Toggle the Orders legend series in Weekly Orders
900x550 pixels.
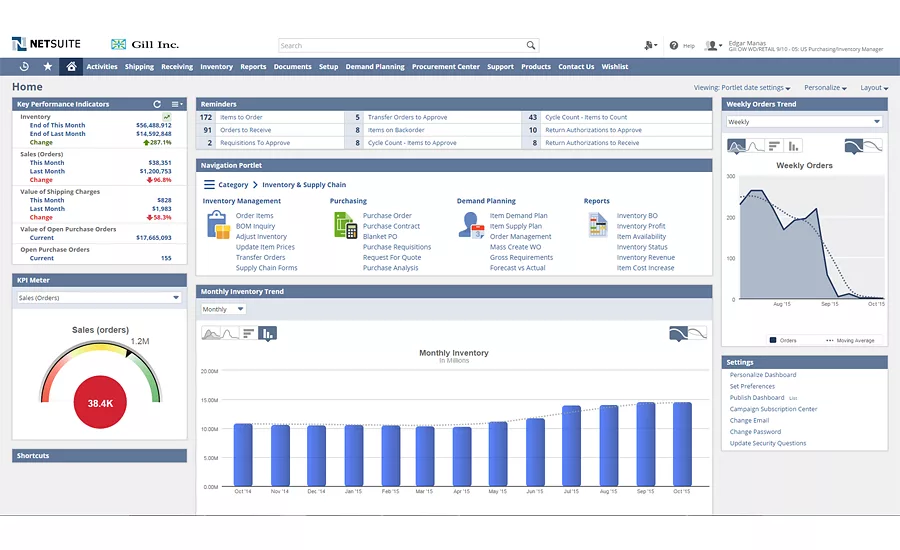783,340
